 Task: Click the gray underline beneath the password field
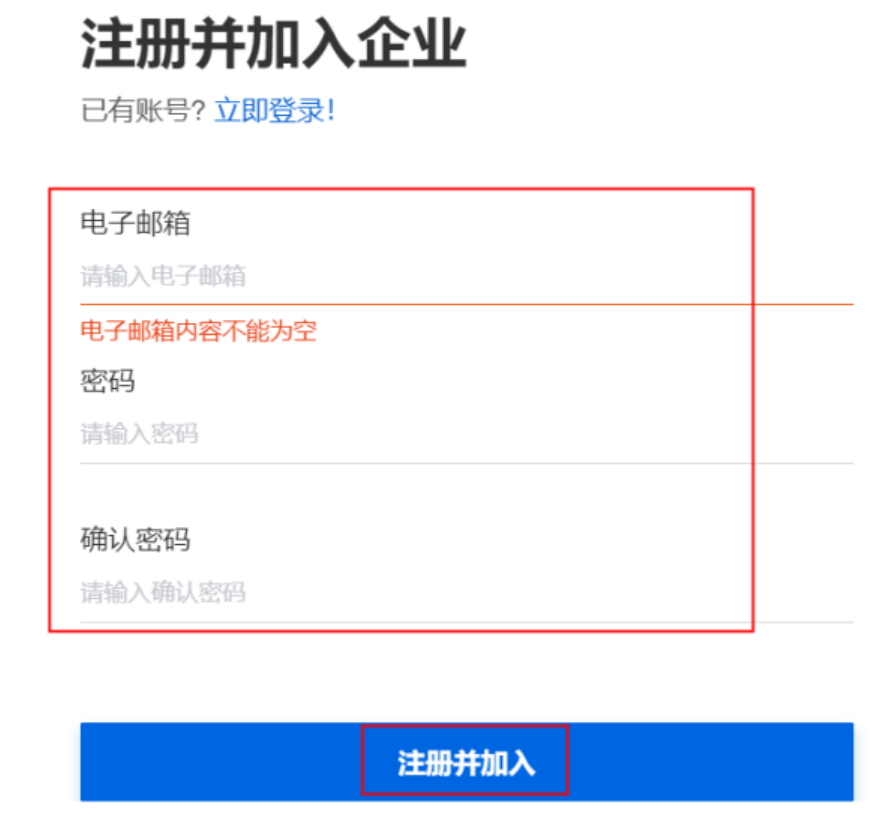click(467, 463)
